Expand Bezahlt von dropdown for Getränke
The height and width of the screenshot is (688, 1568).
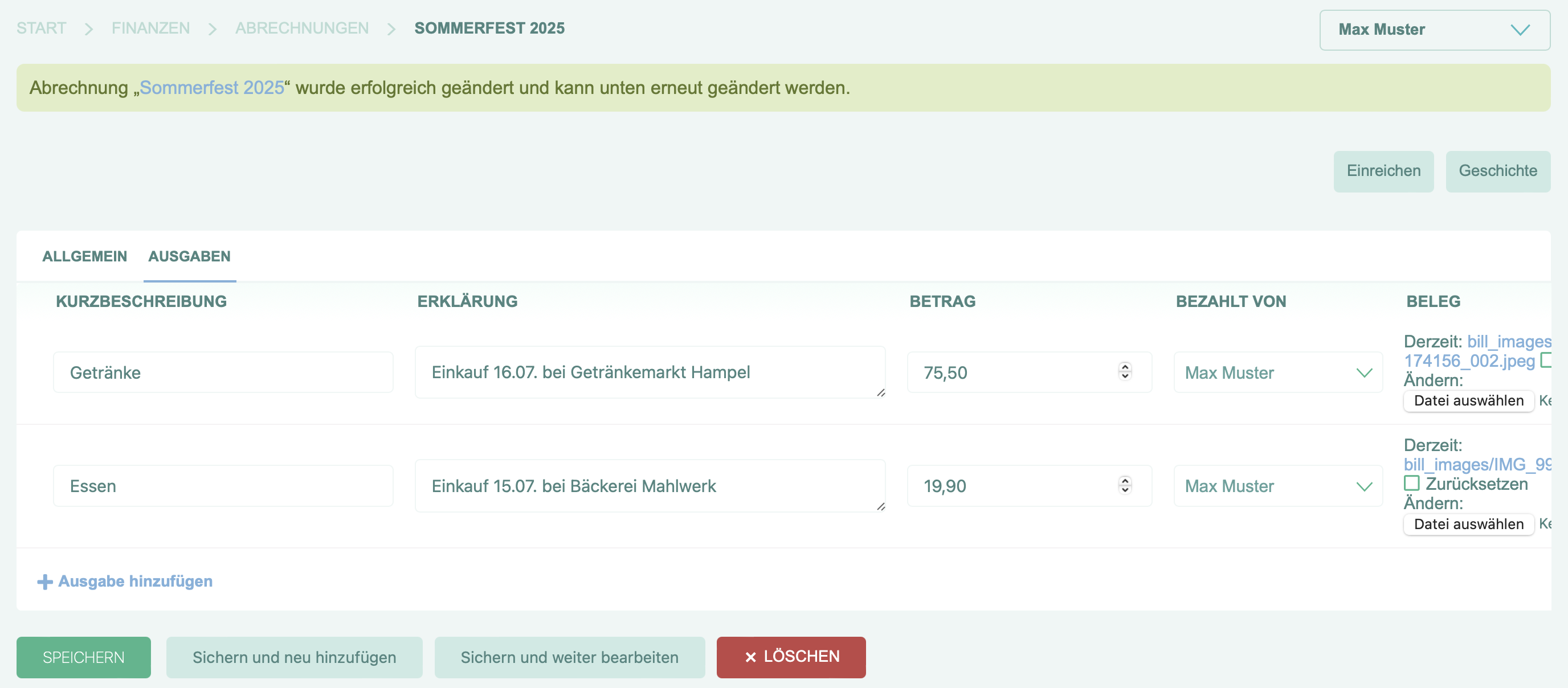tap(1277, 372)
